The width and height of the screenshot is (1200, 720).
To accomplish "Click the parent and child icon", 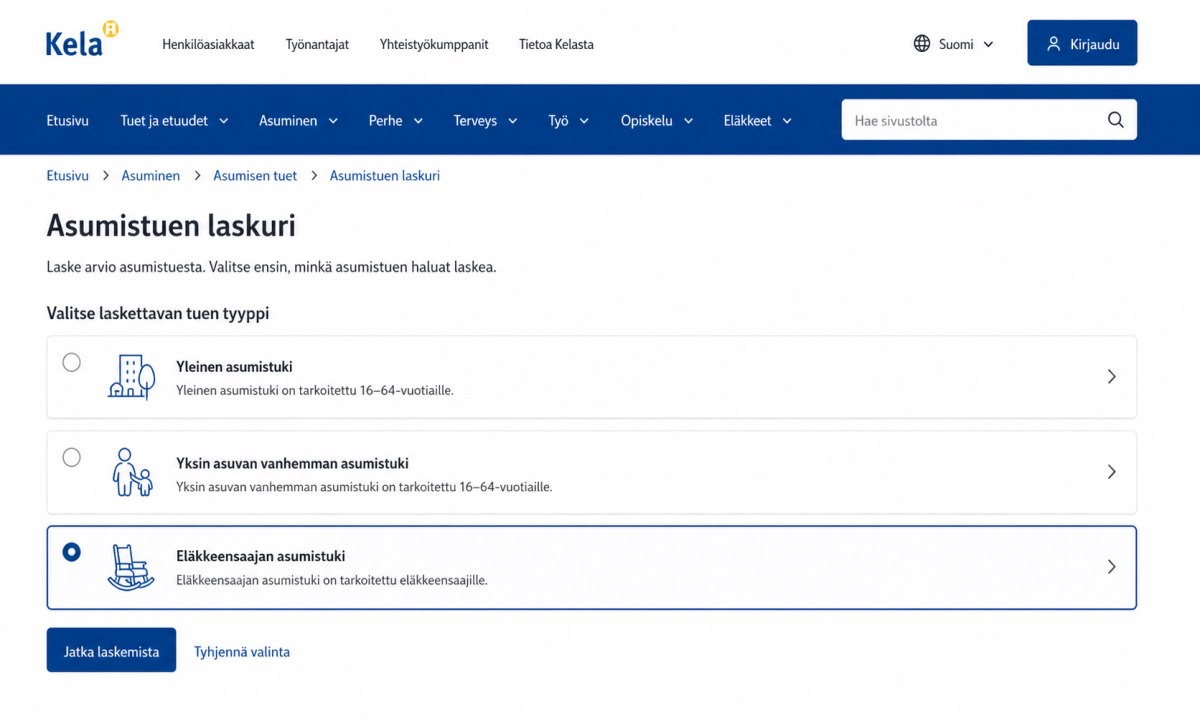I will click(x=132, y=472).
